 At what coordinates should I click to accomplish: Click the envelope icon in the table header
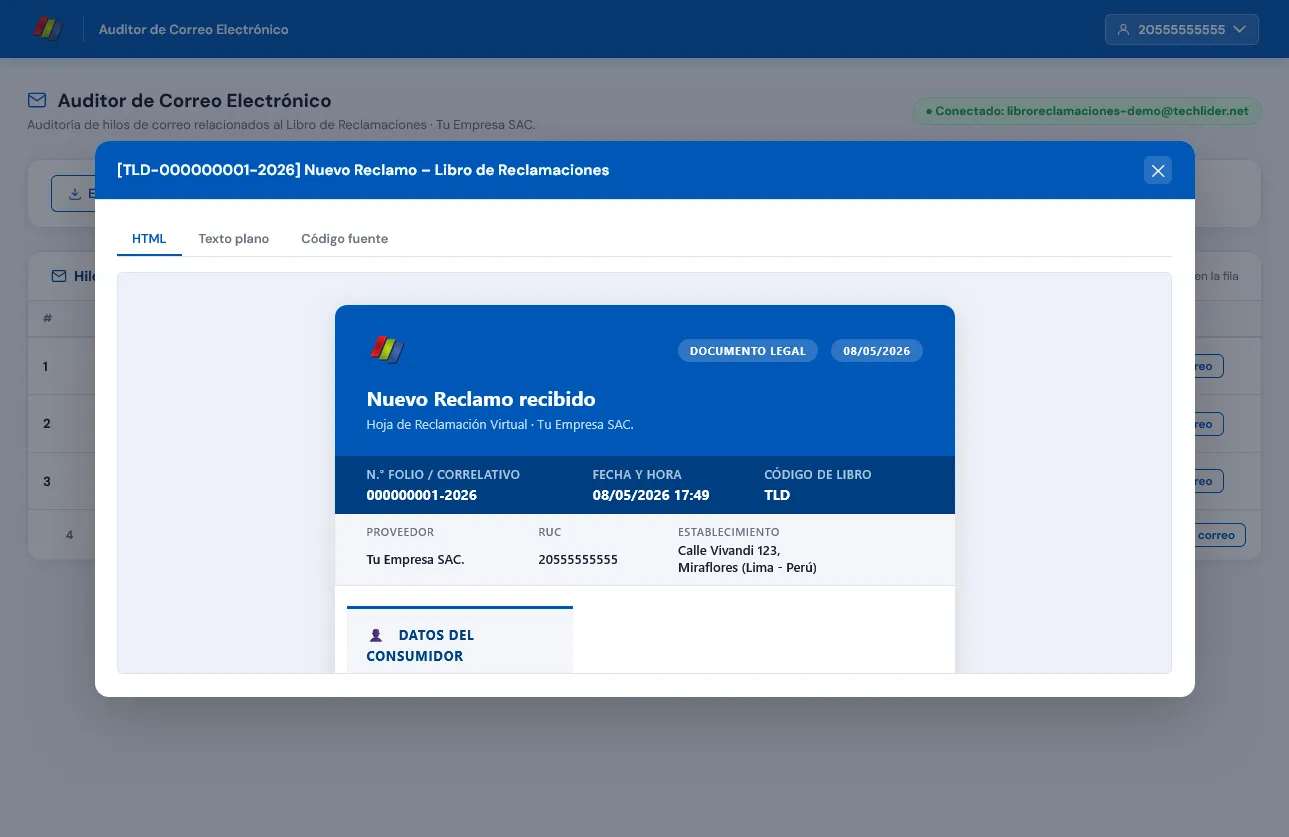click(x=59, y=276)
